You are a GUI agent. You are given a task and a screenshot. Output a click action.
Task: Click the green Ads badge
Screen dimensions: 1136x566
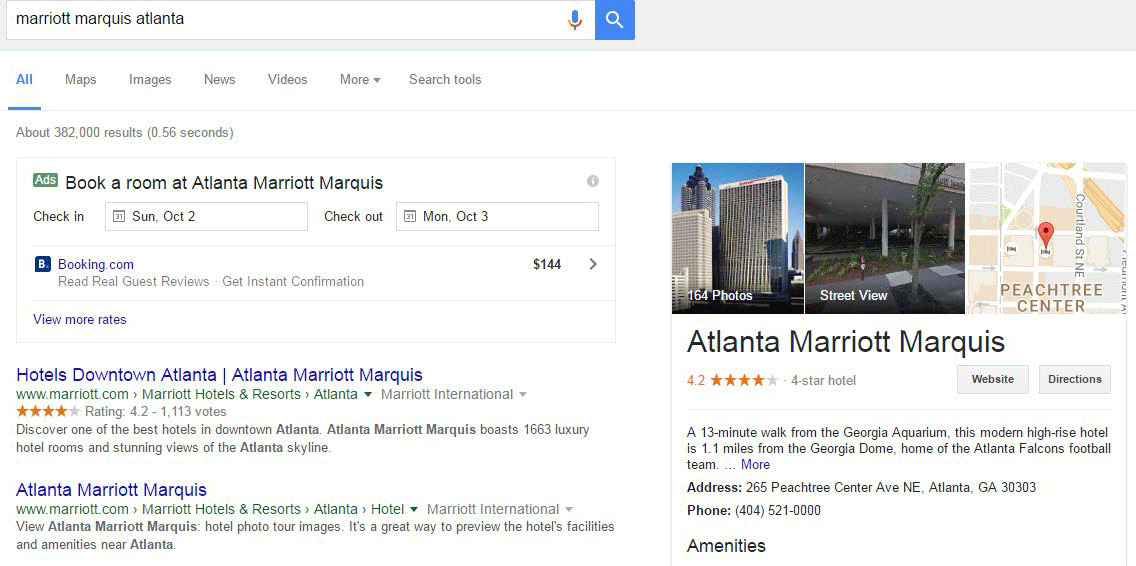point(45,180)
